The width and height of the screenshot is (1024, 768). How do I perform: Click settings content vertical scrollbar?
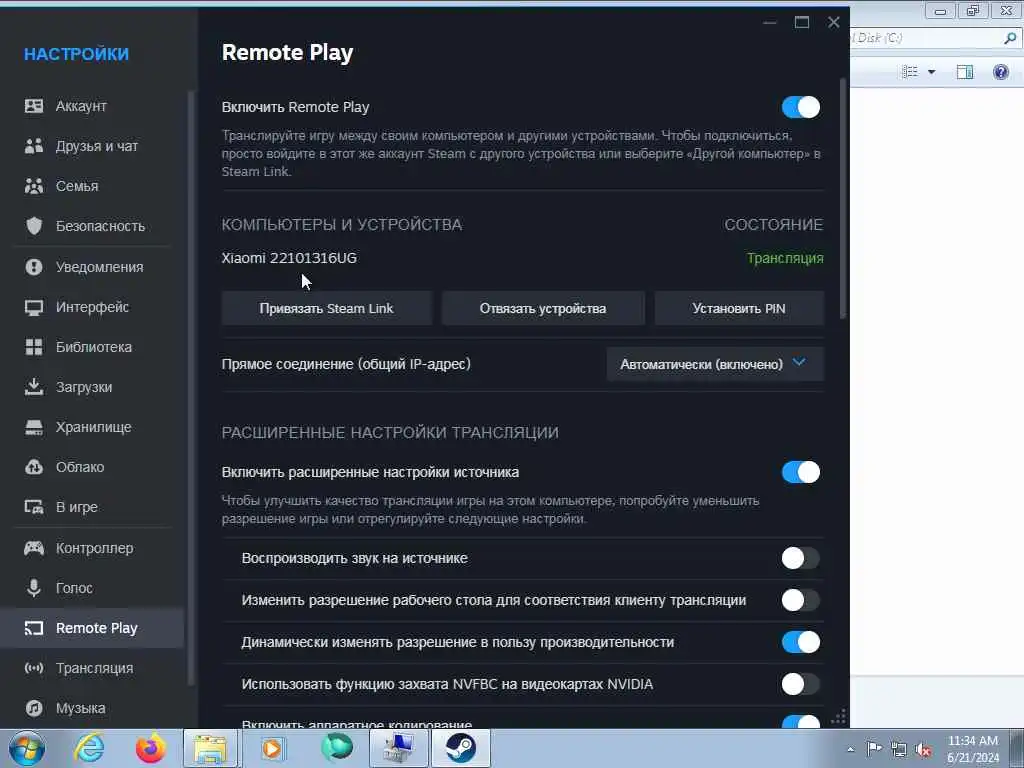tap(842, 199)
